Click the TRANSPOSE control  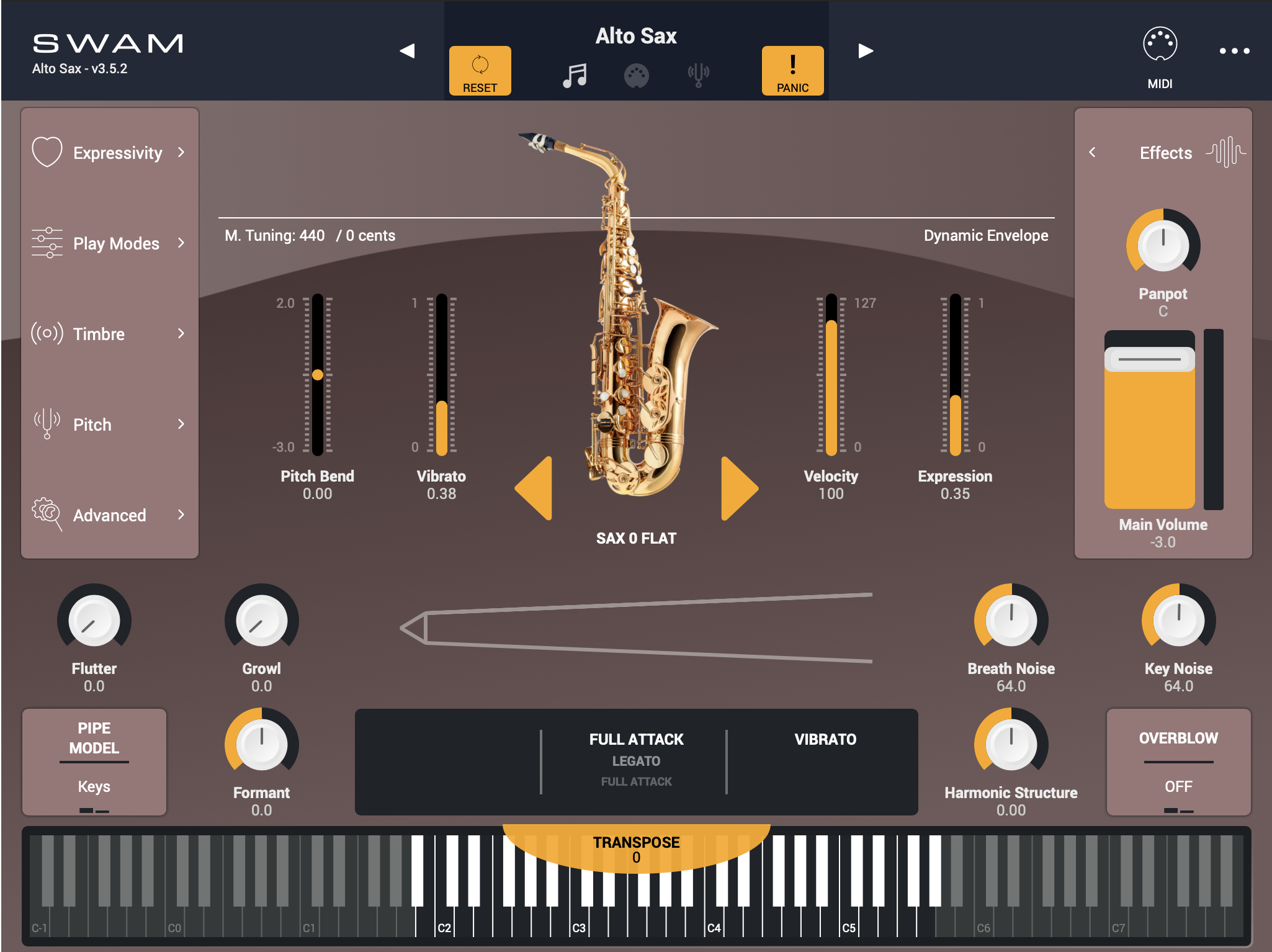pos(636,849)
